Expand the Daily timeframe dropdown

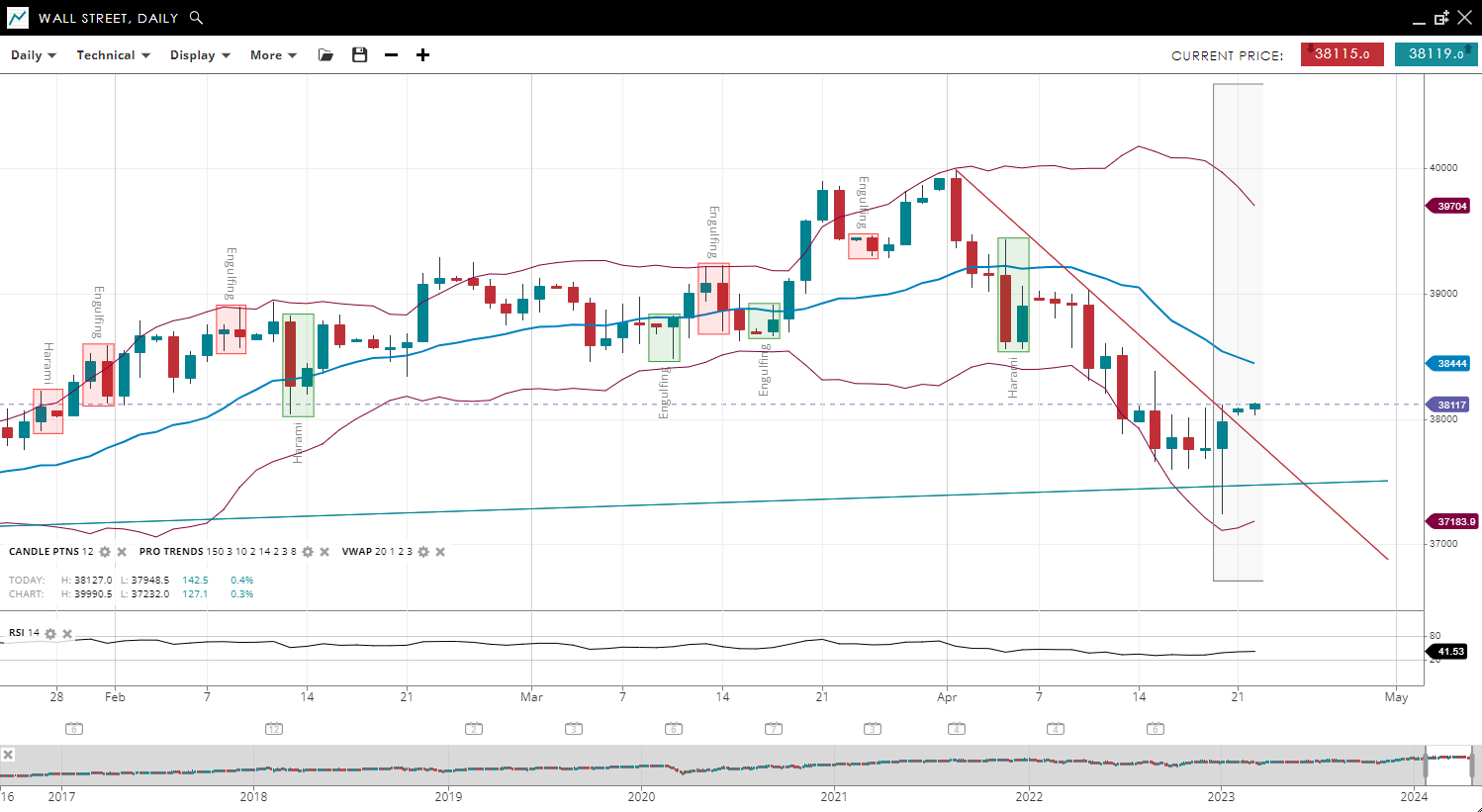point(34,55)
